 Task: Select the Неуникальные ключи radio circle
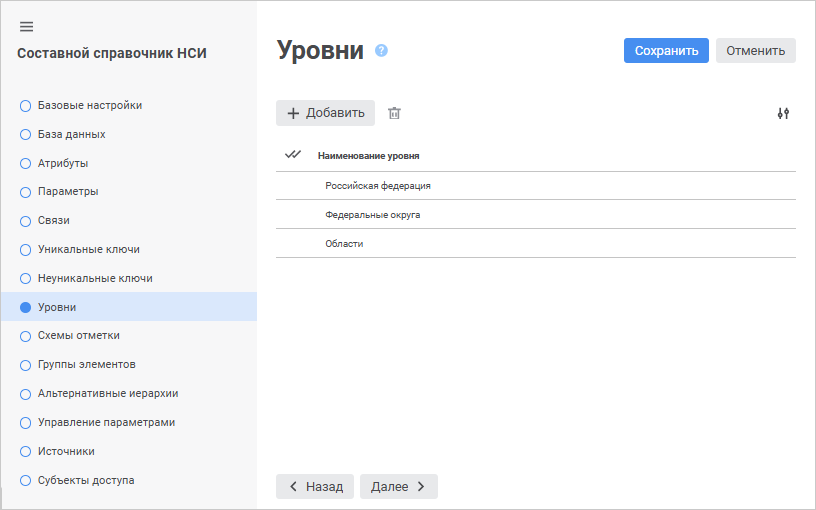click(26, 278)
